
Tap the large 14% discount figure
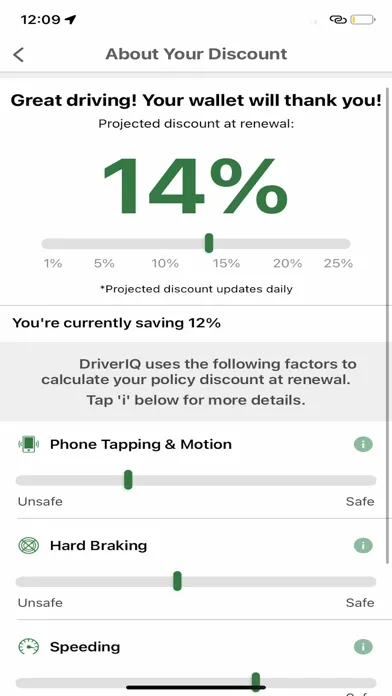click(196, 187)
